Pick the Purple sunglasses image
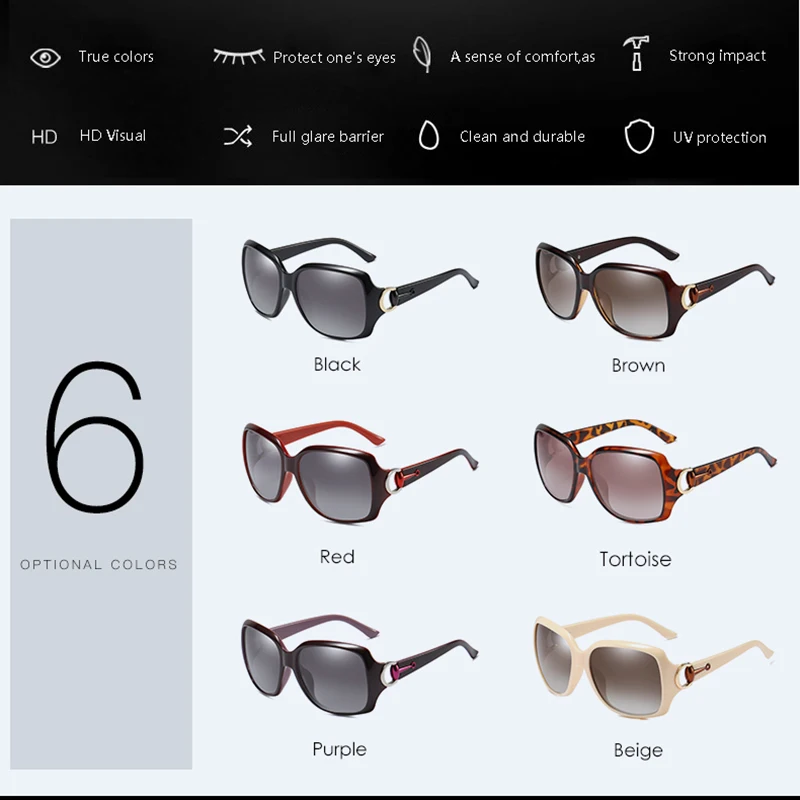The image size is (800, 800). coord(359,665)
